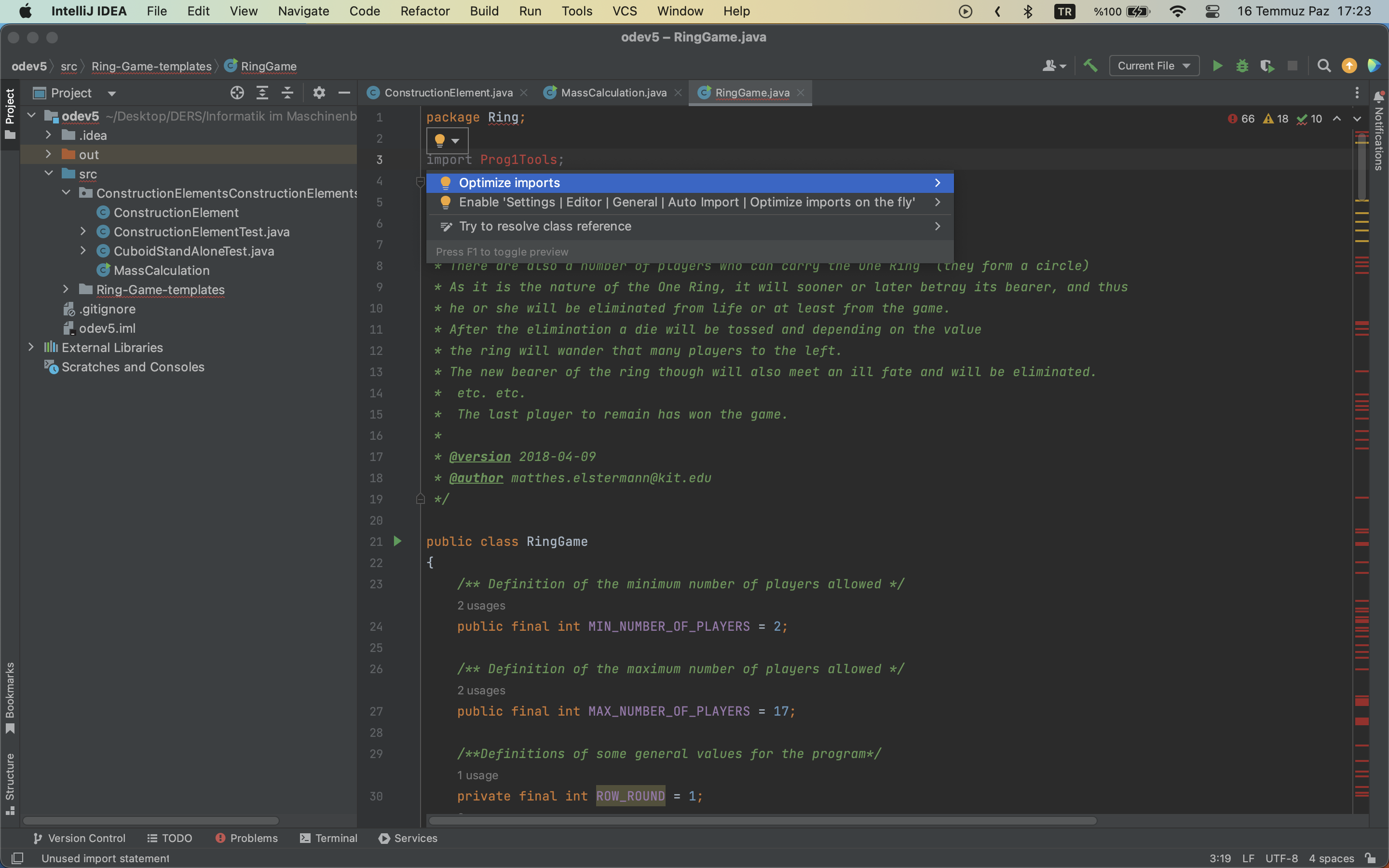Run RingGame class from gutter arrow
Viewport: 1389px width, 868px height.
point(397,541)
